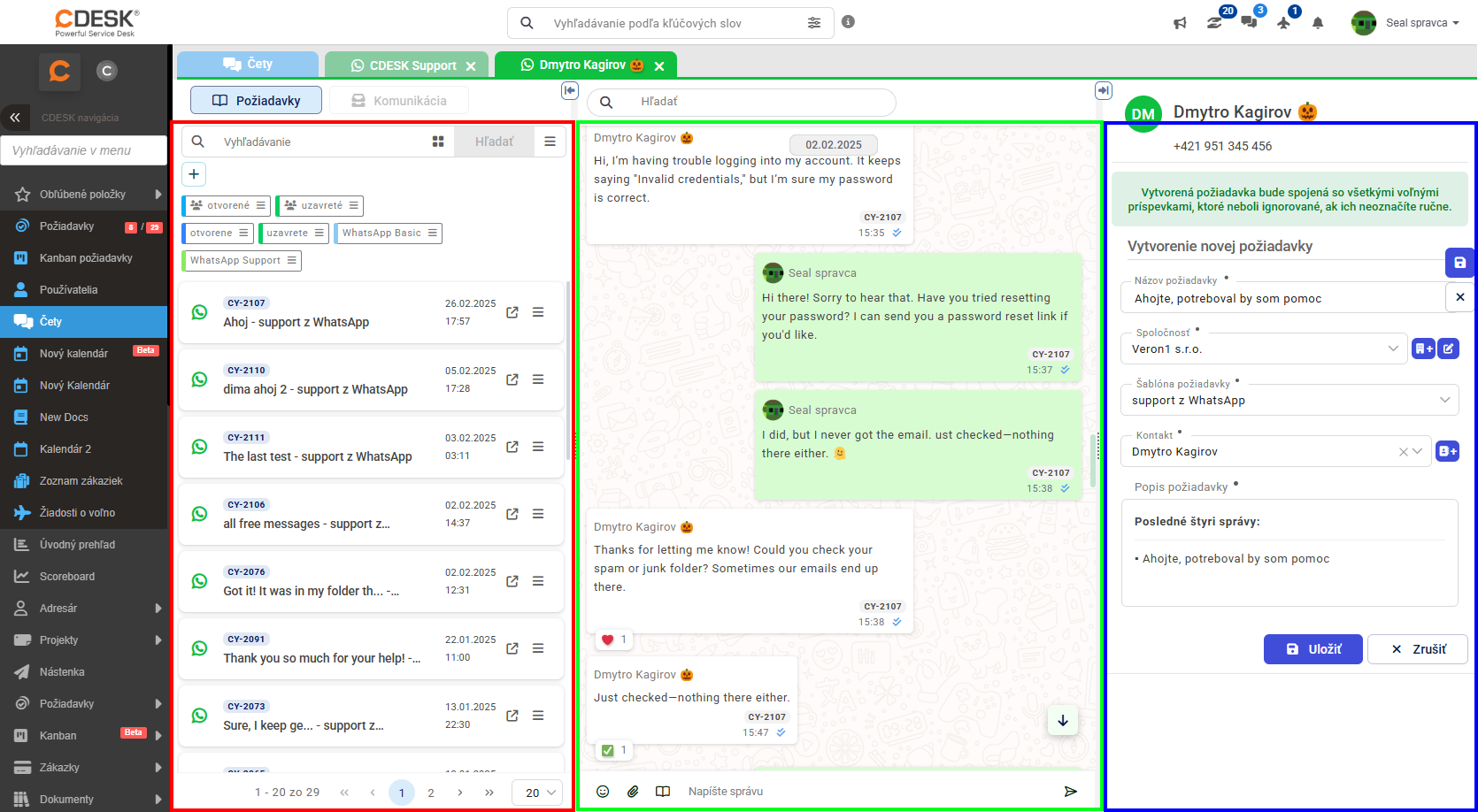Go to page 2 of requests
Screen dimensions: 1478x812
click(x=431, y=793)
